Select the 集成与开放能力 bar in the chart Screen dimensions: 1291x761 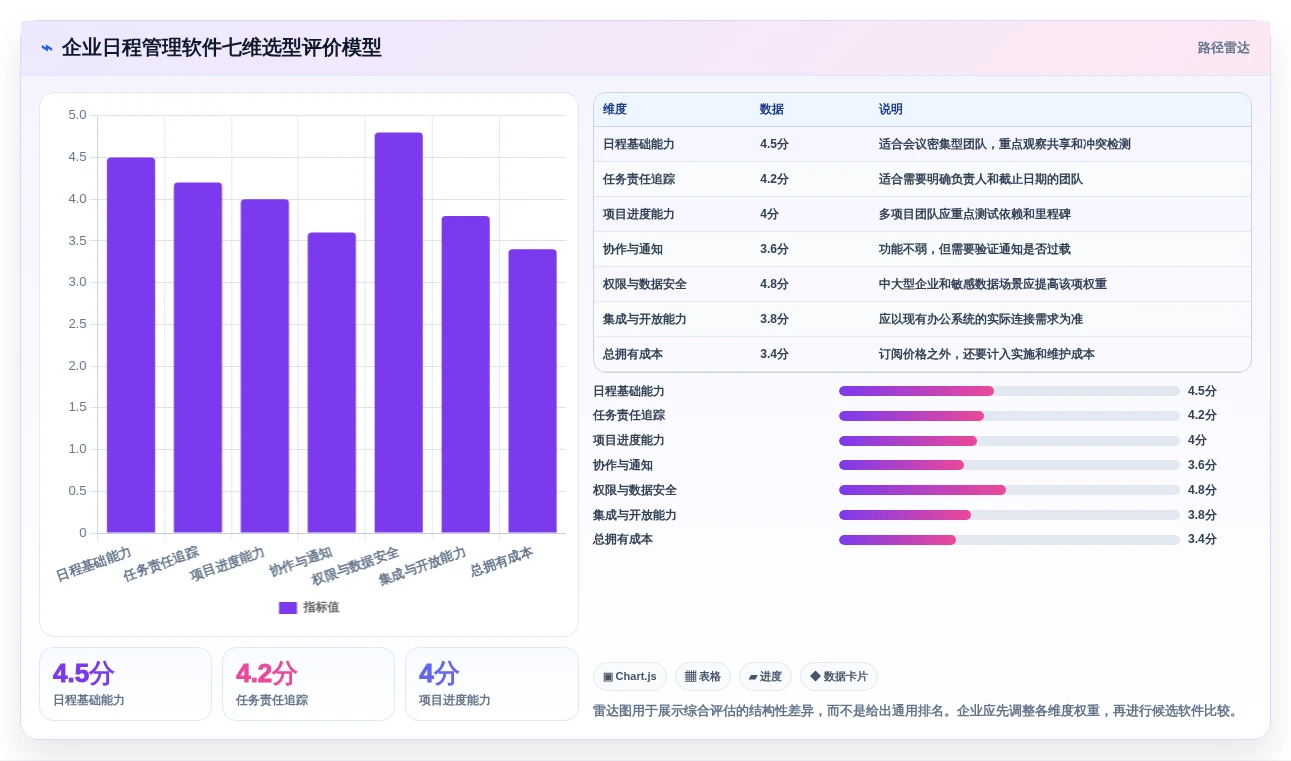466,374
